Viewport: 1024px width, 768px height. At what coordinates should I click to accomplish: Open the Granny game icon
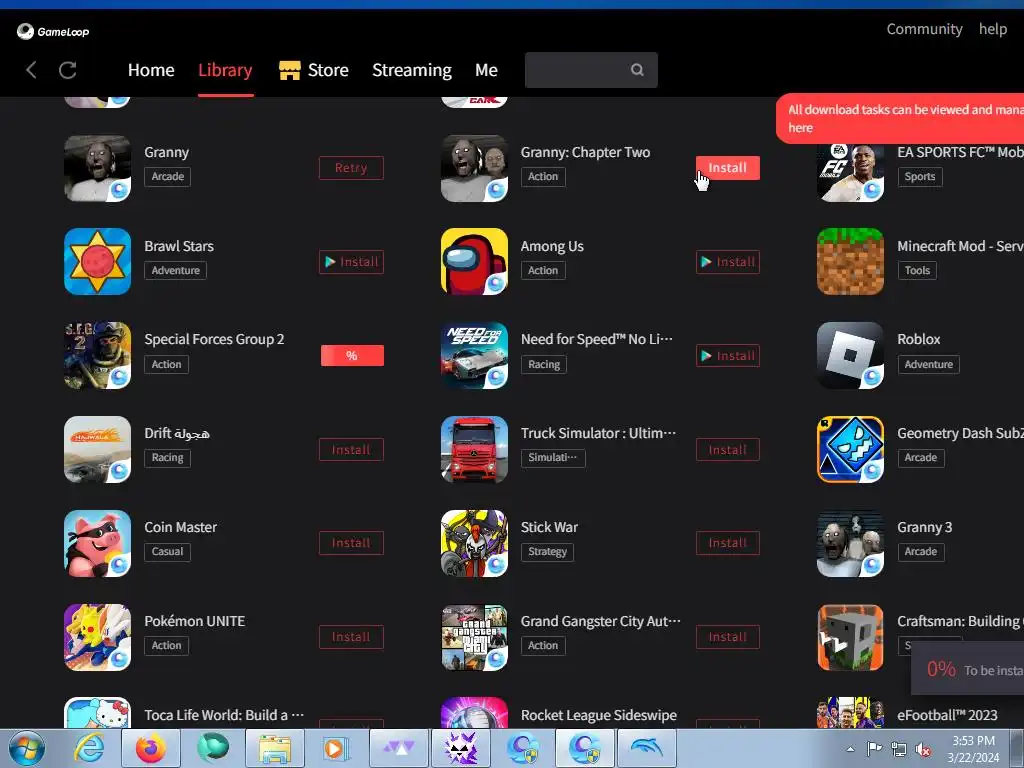tap(97, 168)
